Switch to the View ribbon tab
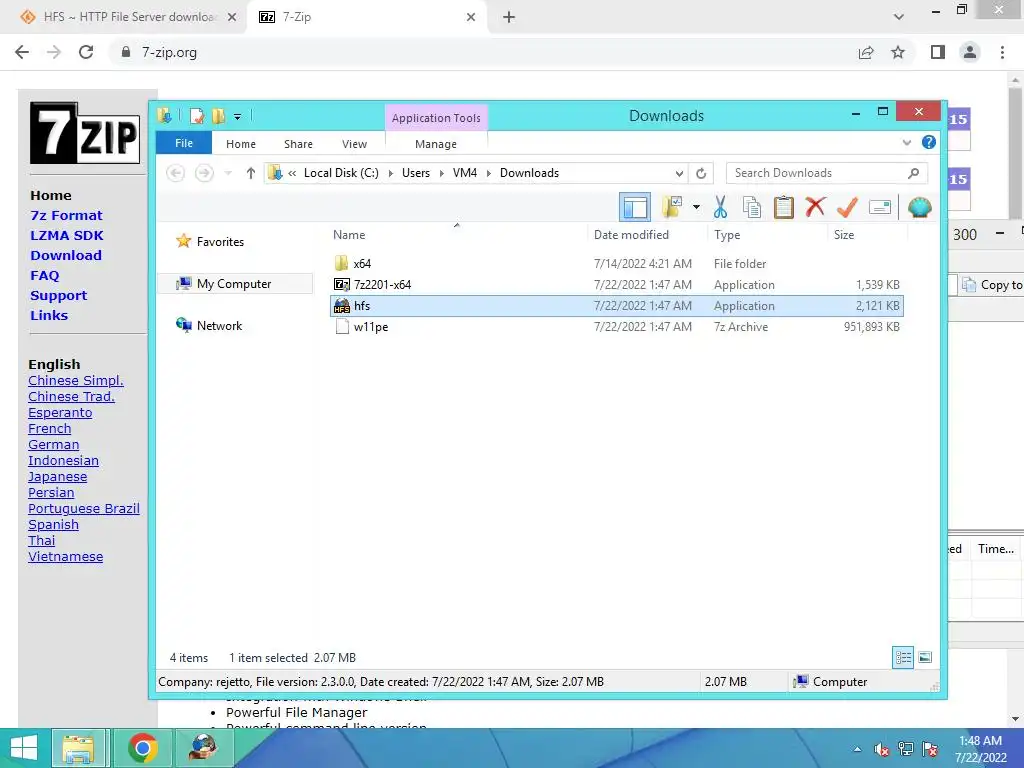The image size is (1024, 768). point(354,144)
